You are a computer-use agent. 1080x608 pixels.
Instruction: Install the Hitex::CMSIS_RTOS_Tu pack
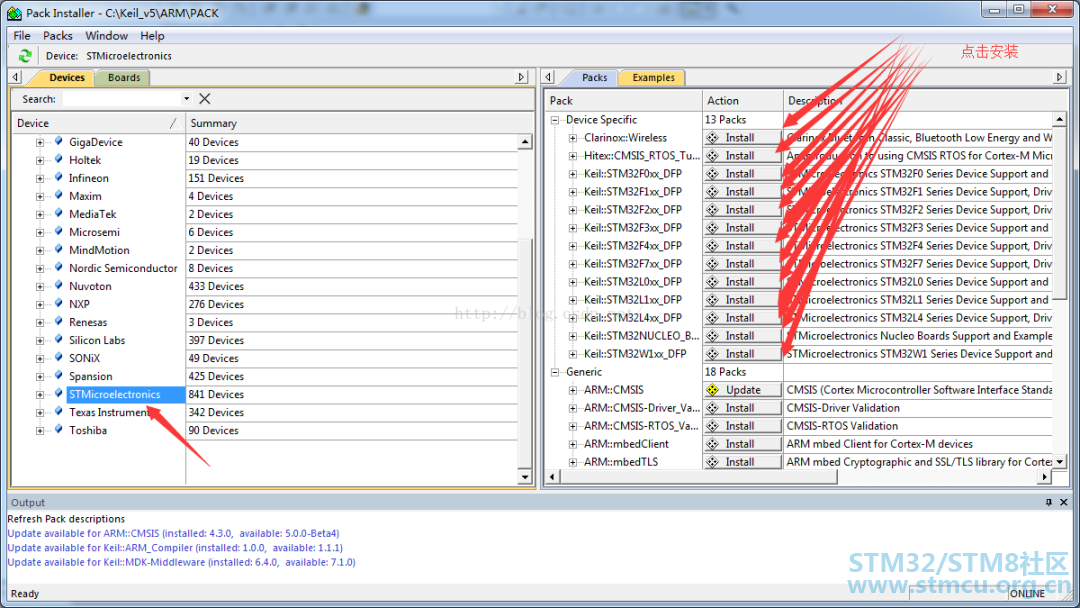(x=742, y=156)
